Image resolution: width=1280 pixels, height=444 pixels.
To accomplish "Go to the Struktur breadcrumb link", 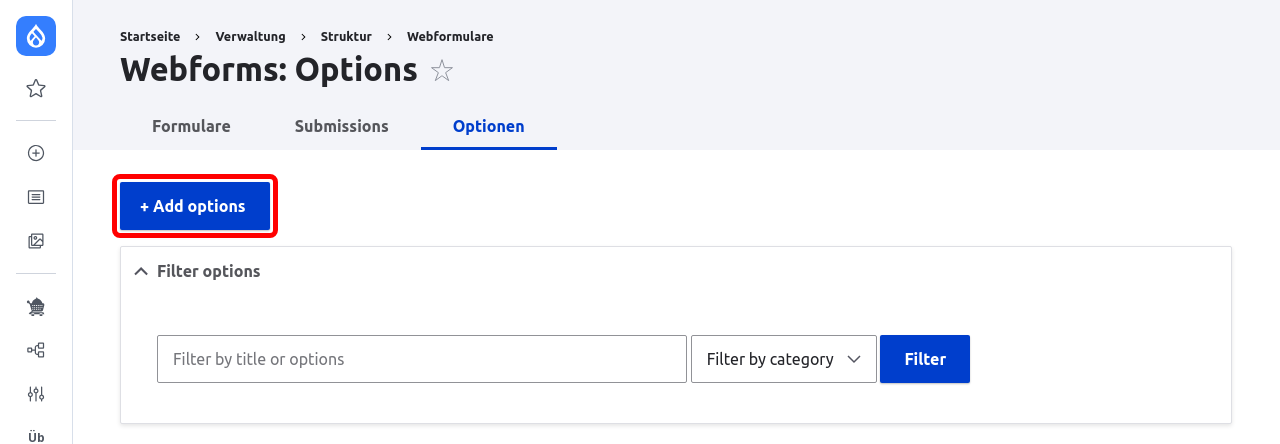I will (346, 37).
